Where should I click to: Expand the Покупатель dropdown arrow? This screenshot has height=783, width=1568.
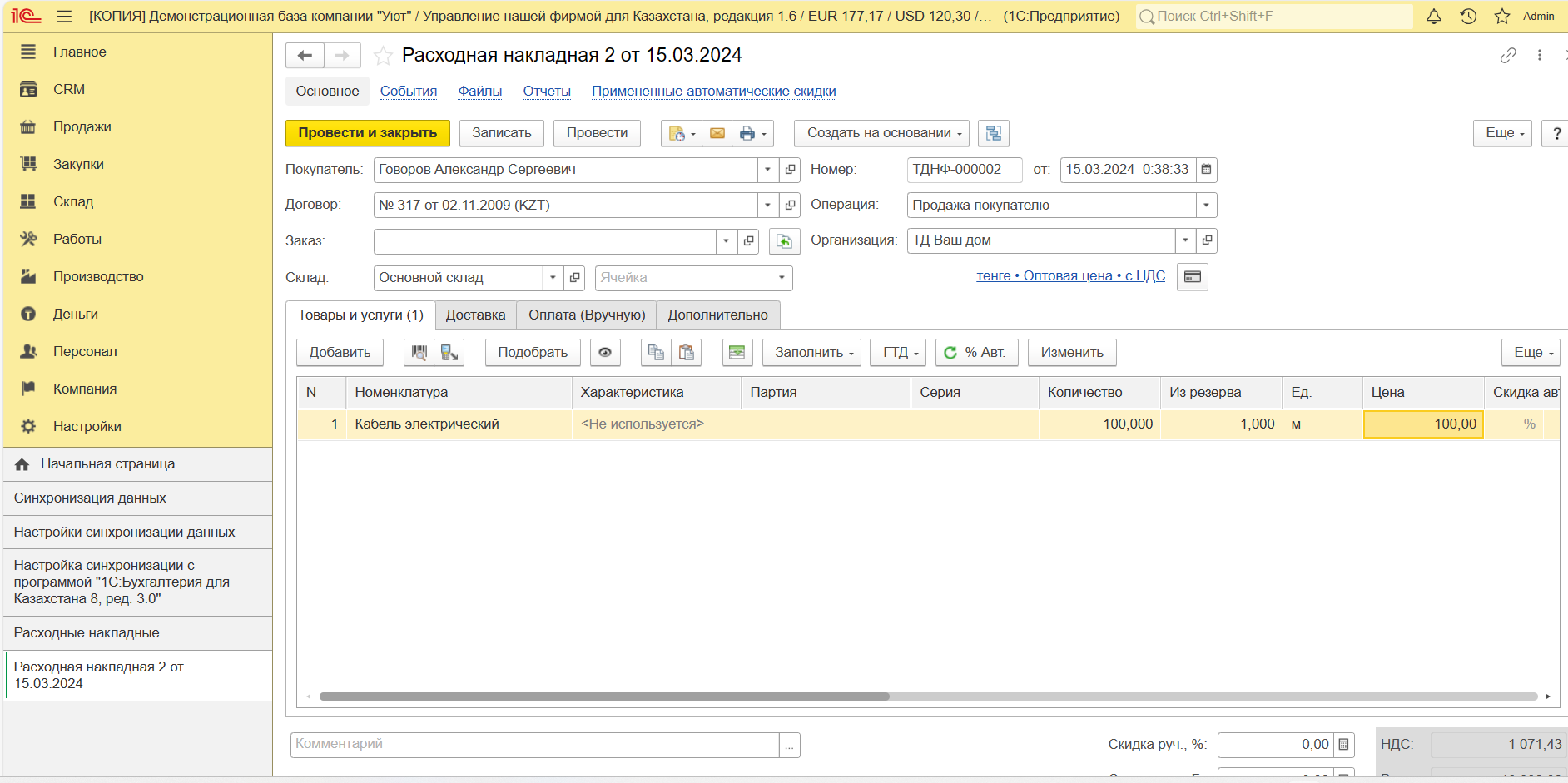tap(767, 170)
